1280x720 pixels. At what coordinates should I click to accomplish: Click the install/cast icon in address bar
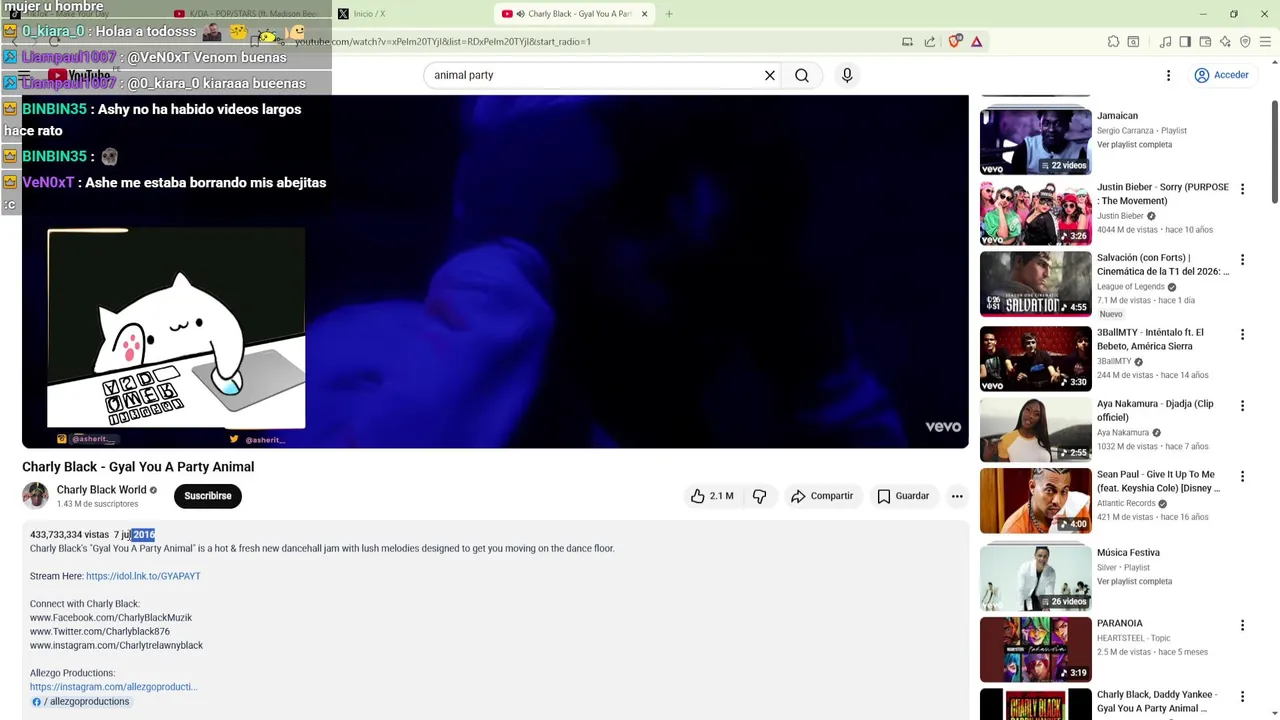(907, 42)
